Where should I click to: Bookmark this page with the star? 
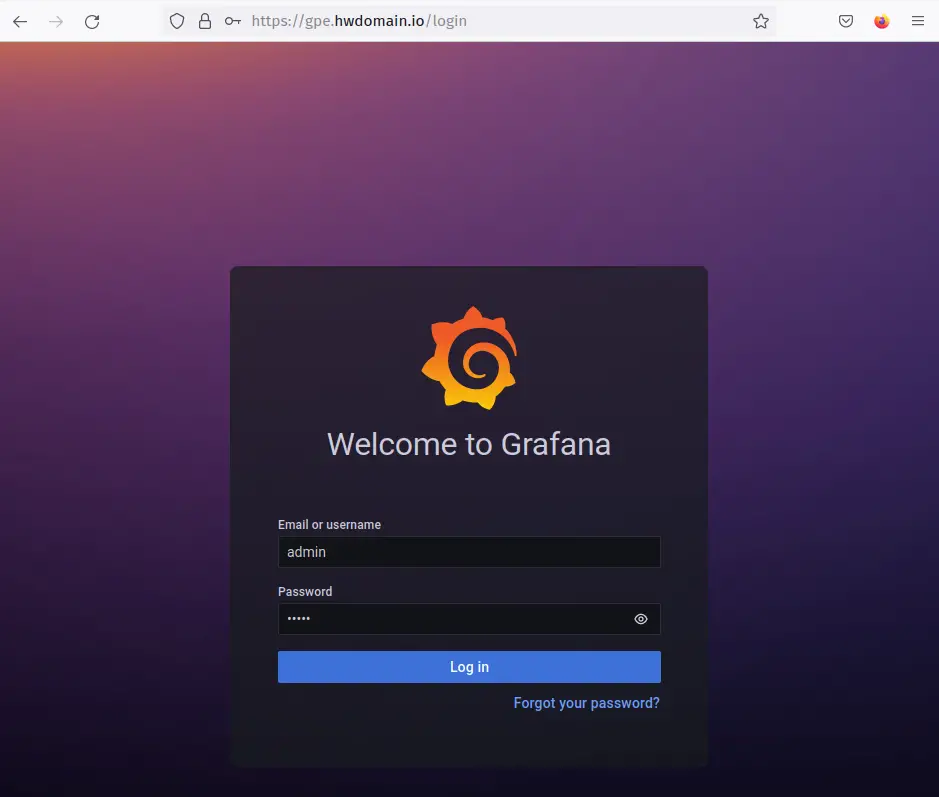(x=761, y=22)
